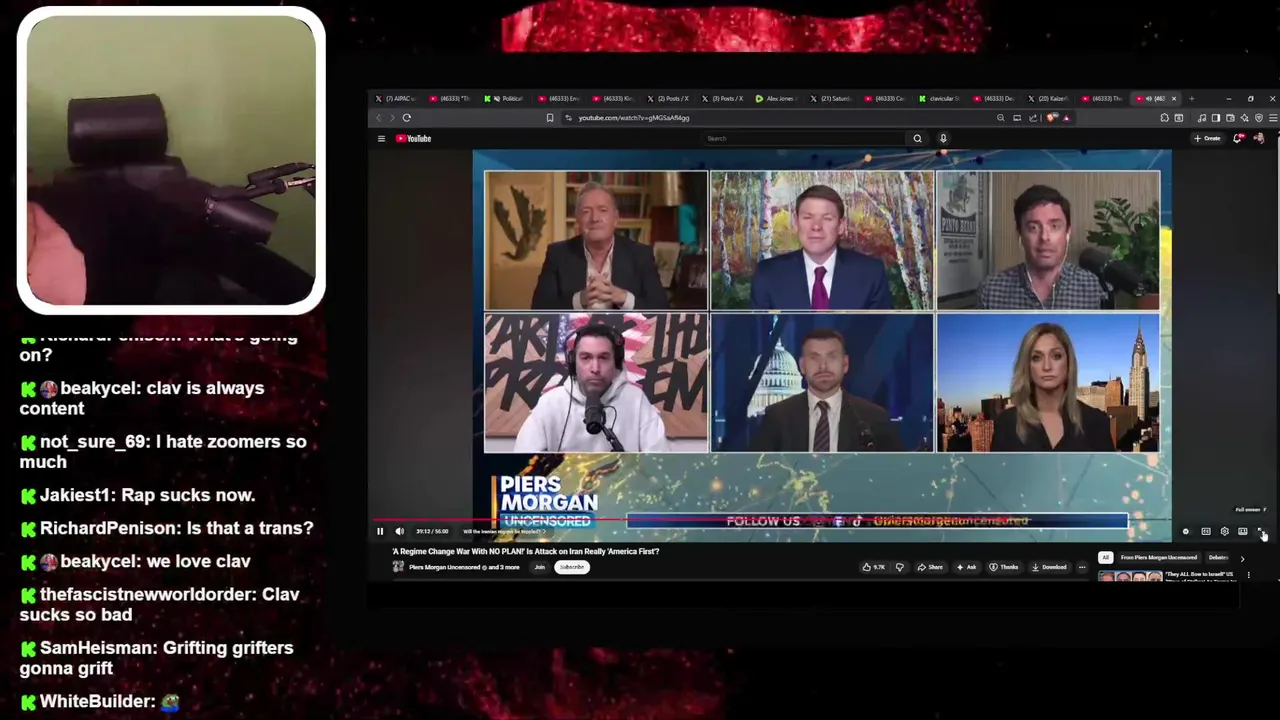Reload the YouTube page
The height and width of the screenshot is (720, 1280).
click(x=407, y=117)
